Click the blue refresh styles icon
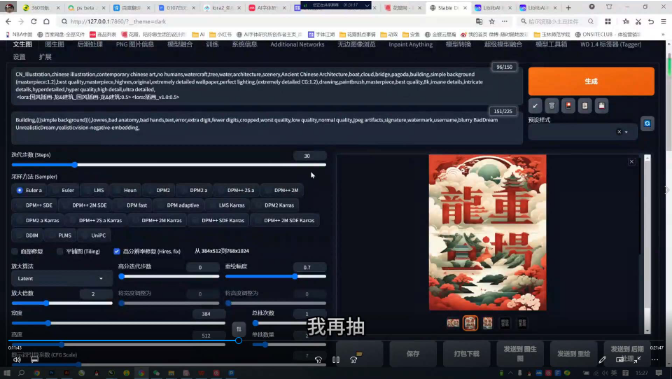 pos(647,123)
